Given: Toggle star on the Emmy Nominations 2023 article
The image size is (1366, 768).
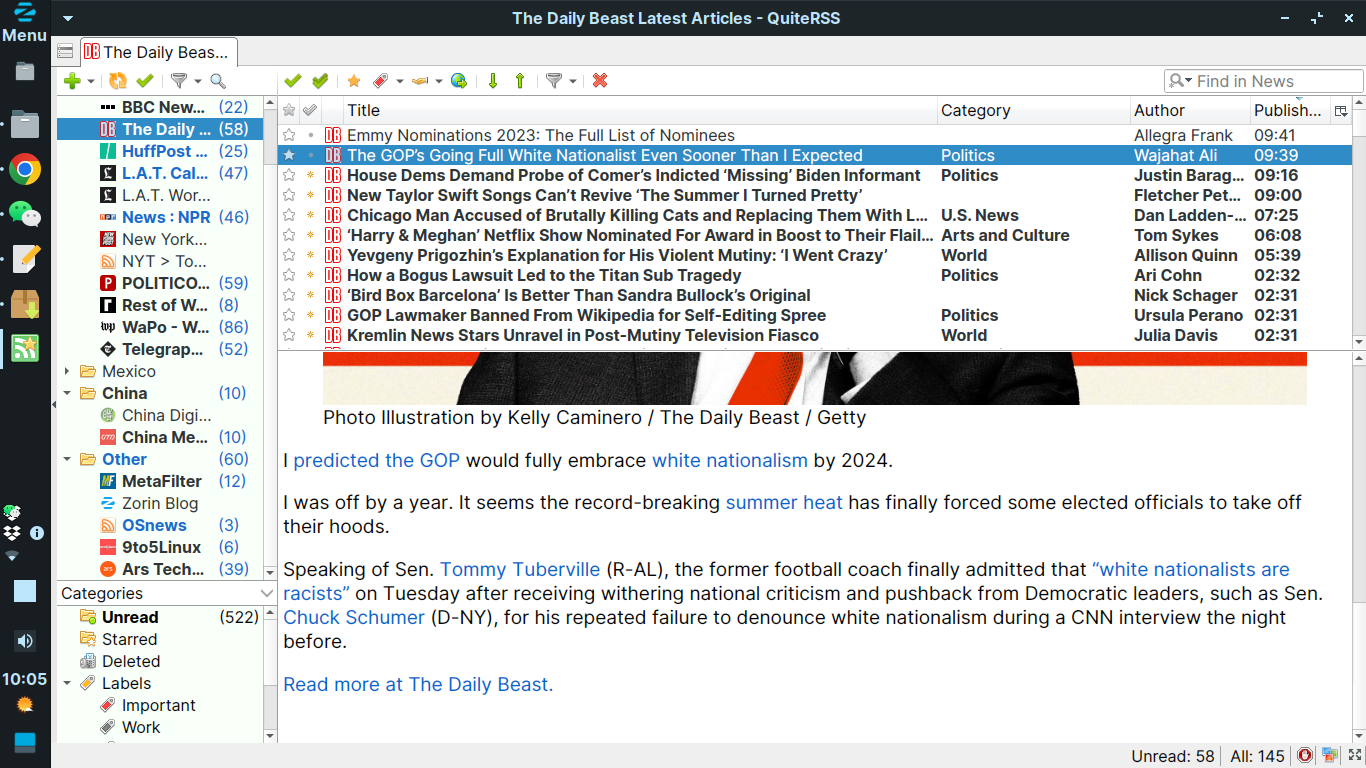Looking at the screenshot, I should 289,135.
